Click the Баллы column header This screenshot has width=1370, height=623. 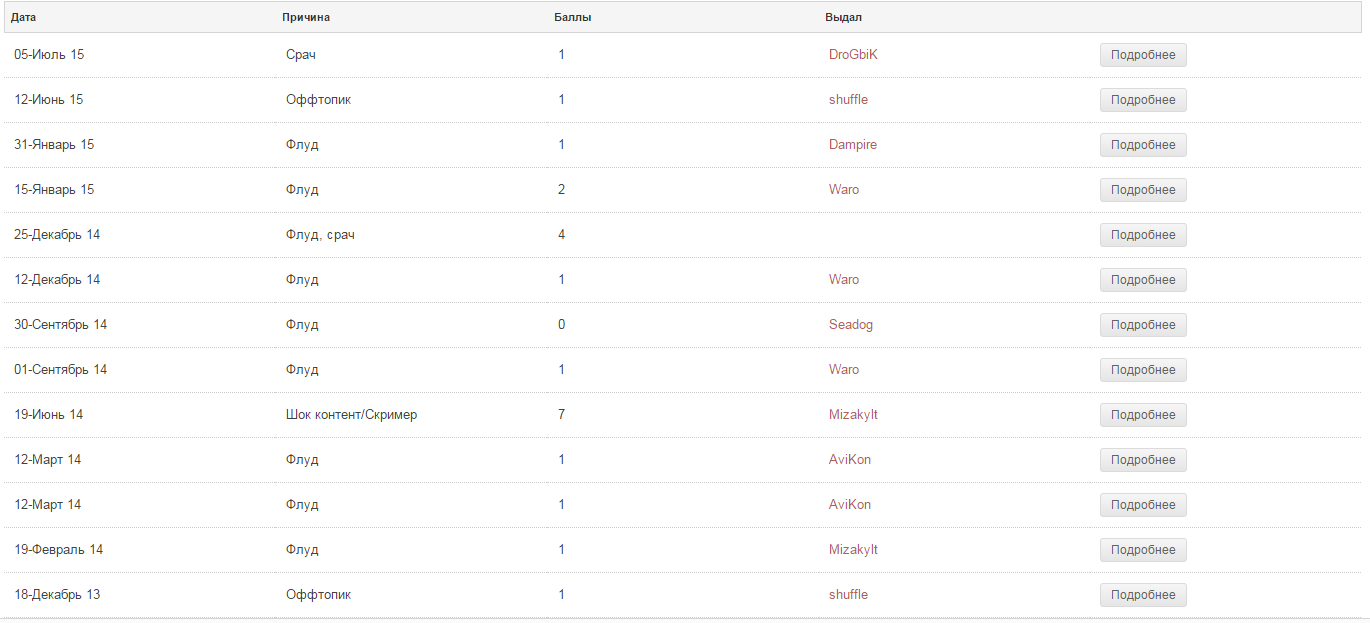pyautogui.click(x=572, y=17)
